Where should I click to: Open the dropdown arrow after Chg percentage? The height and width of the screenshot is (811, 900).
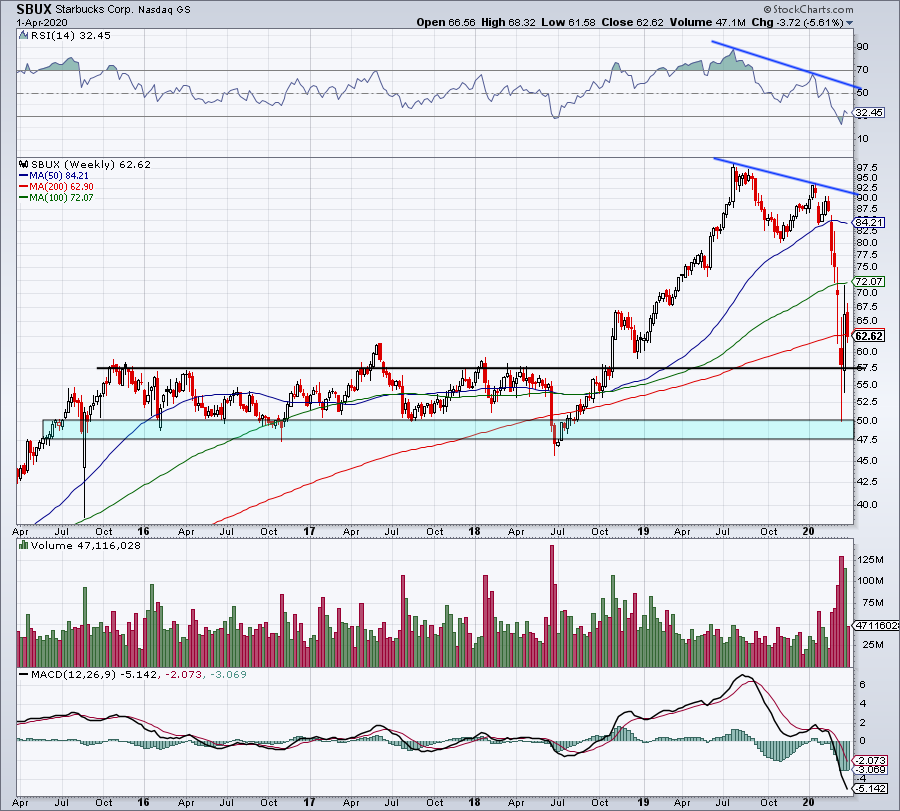point(849,23)
